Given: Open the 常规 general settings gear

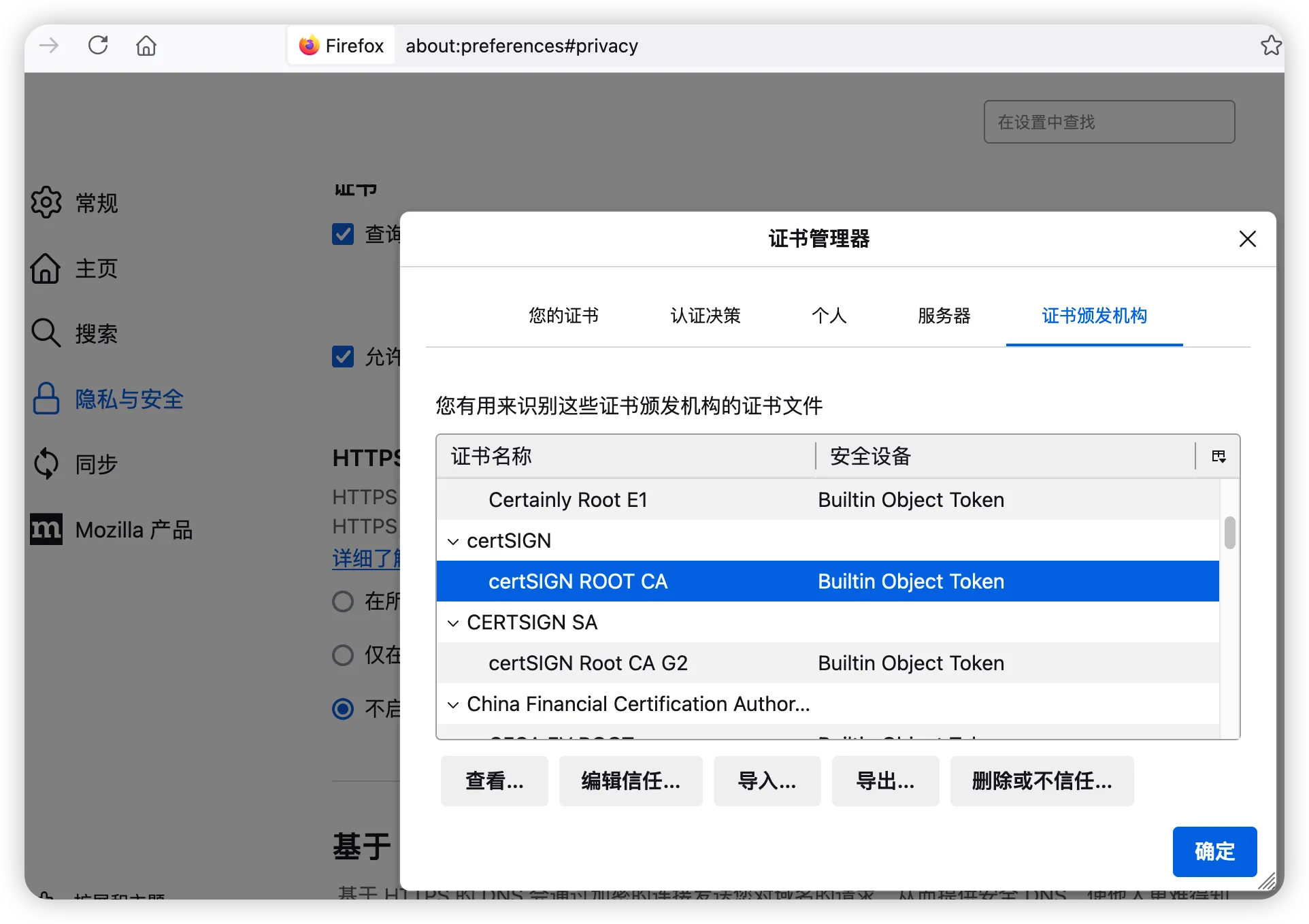Looking at the screenshot, I should (46, 202).
